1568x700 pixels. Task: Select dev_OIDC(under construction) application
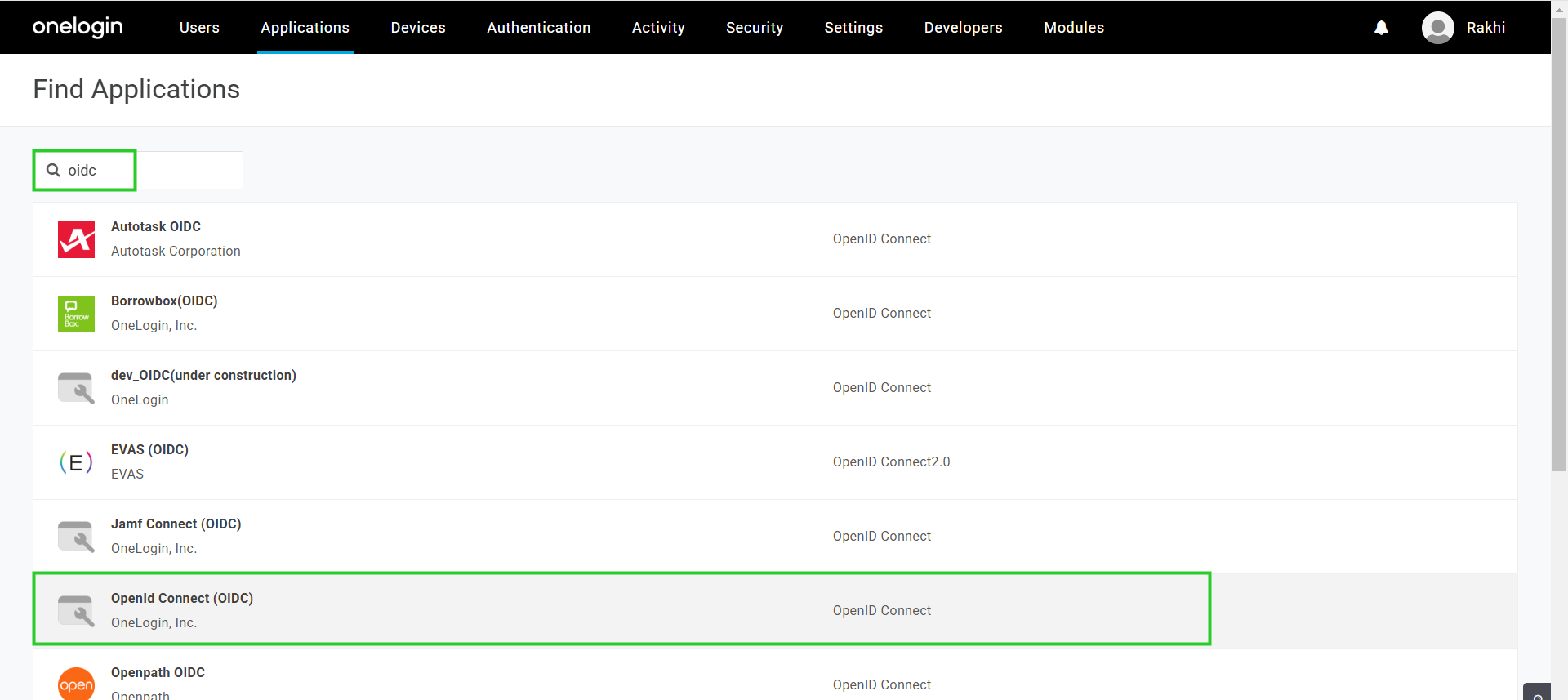[x=775, y=388]
